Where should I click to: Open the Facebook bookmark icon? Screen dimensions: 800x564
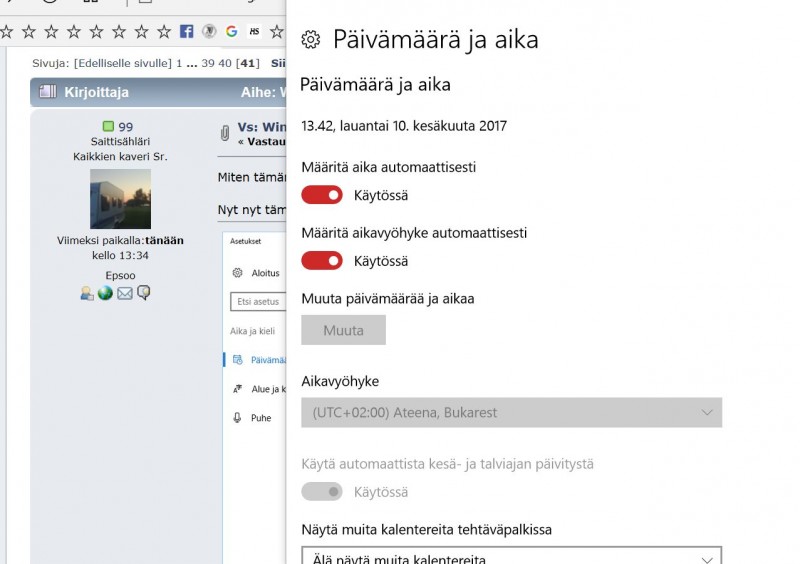click(186, 32)
